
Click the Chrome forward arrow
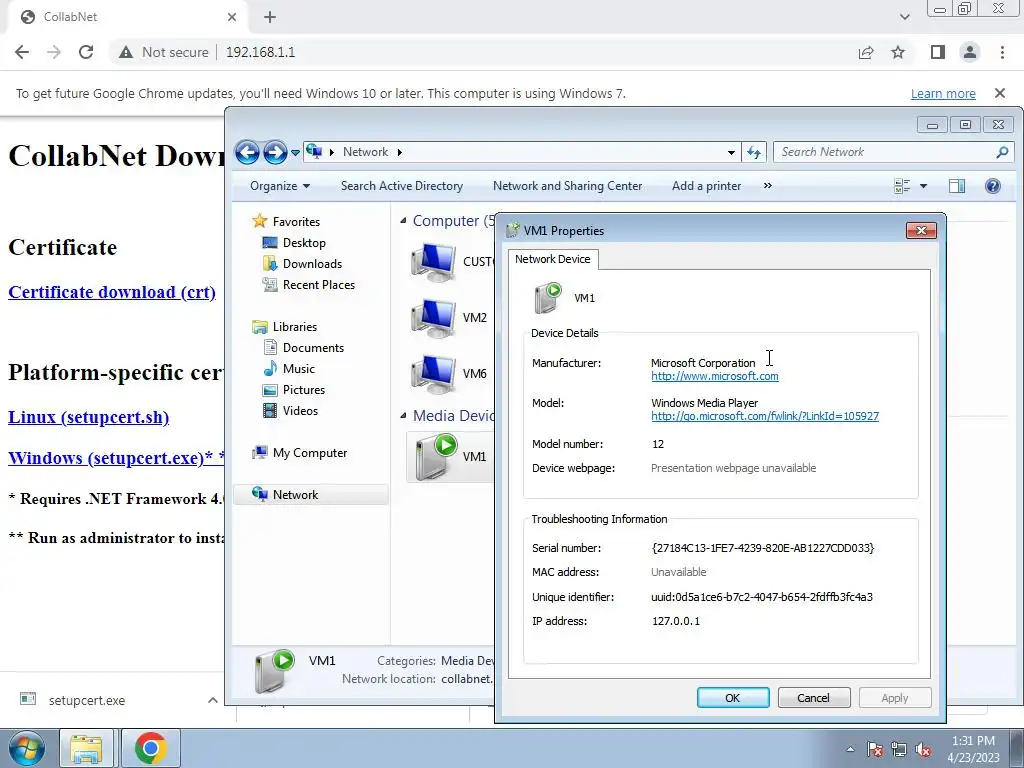click(x=54, y=52)
